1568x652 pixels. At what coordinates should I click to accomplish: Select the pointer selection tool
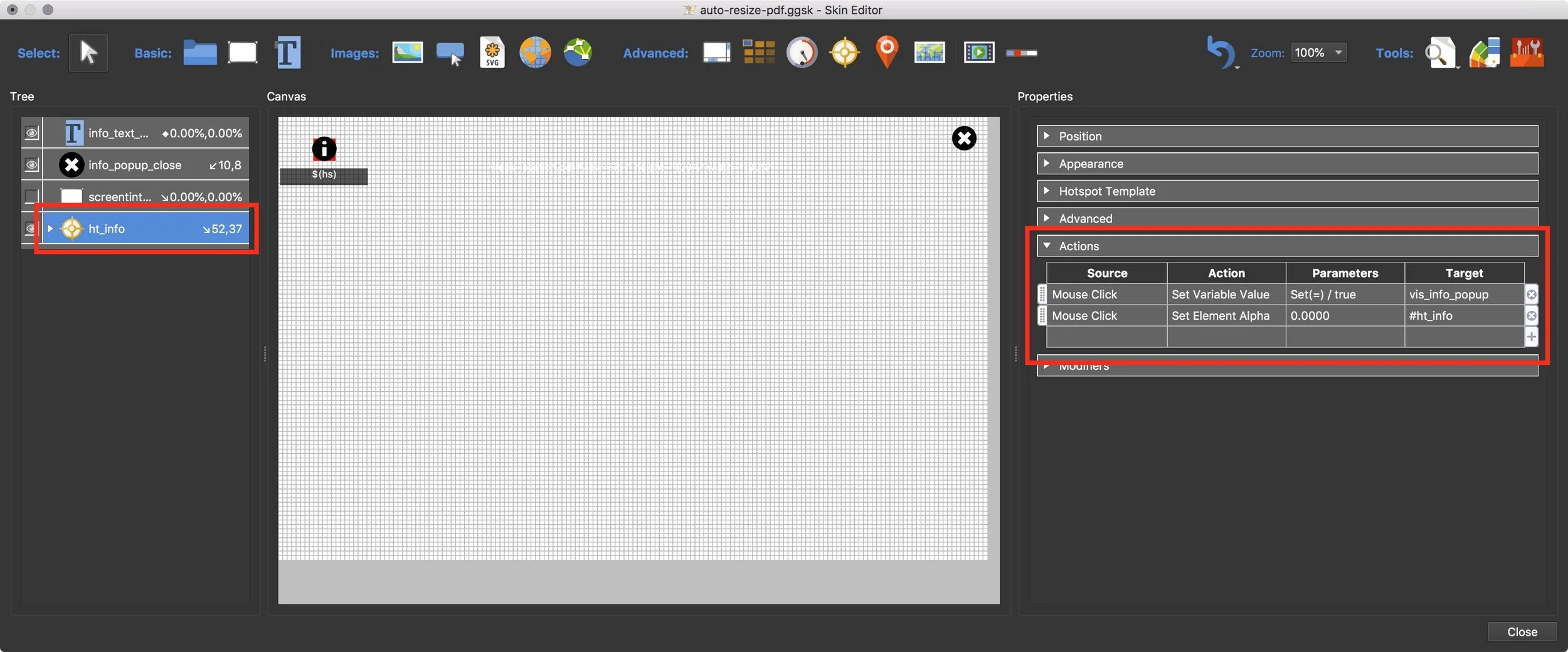tap(88, 53)
